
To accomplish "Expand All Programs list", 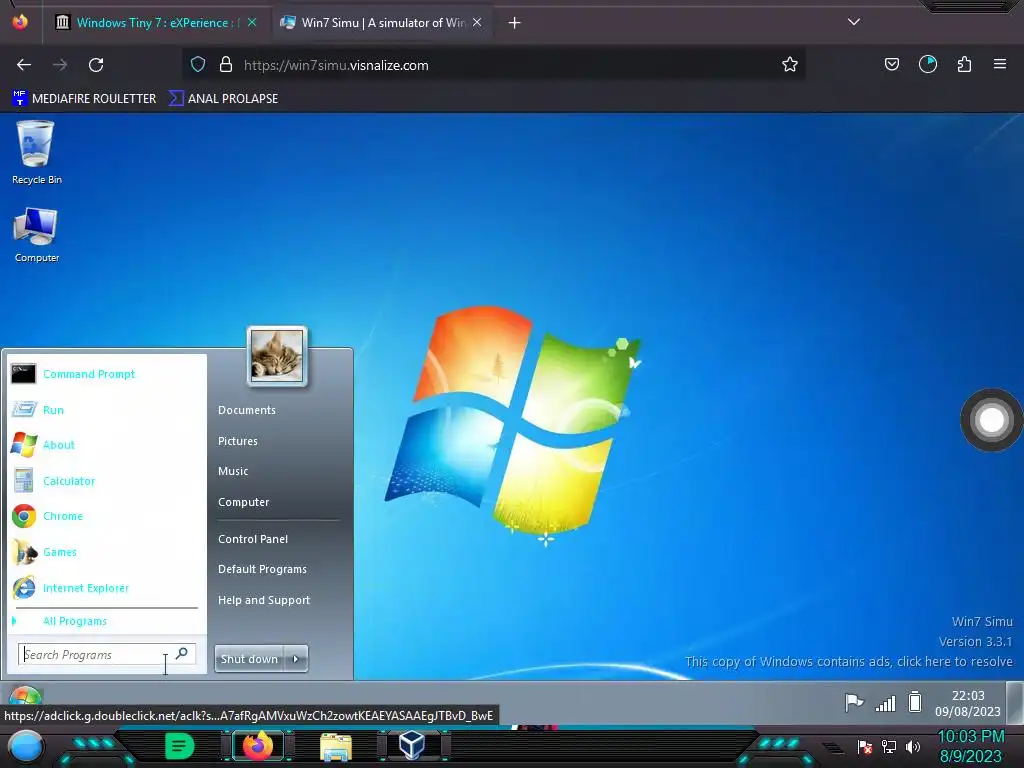I will (x=74, y=621).
